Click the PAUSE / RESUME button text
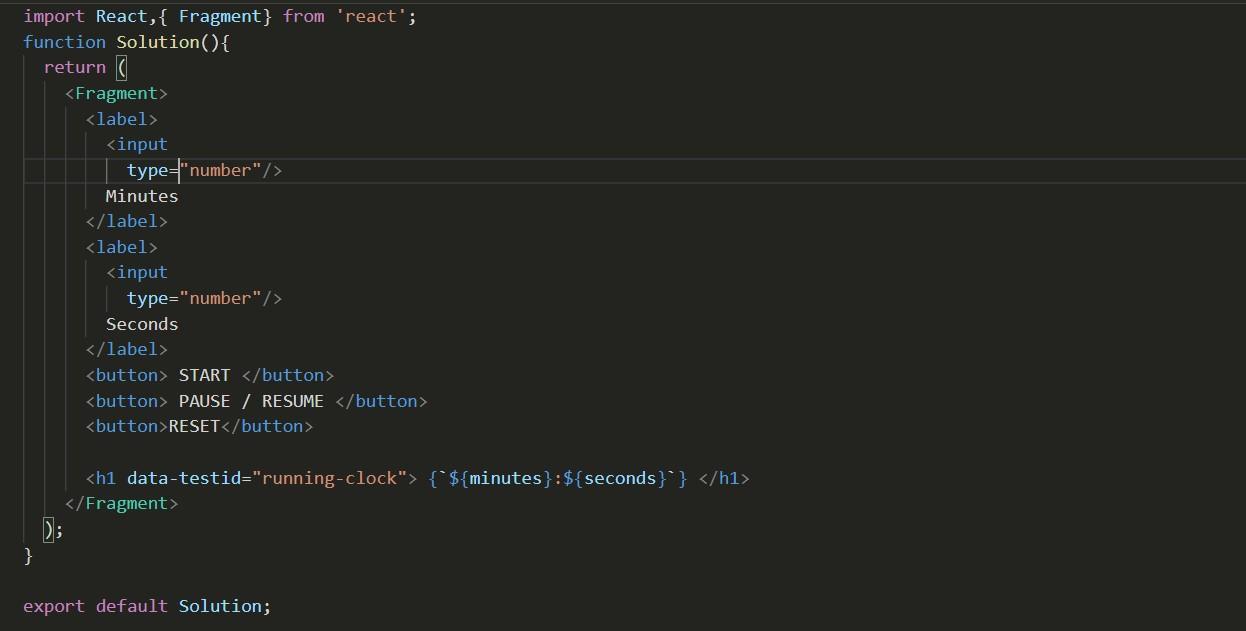This screenshot has width=1246, height=631. click(250, 401)
